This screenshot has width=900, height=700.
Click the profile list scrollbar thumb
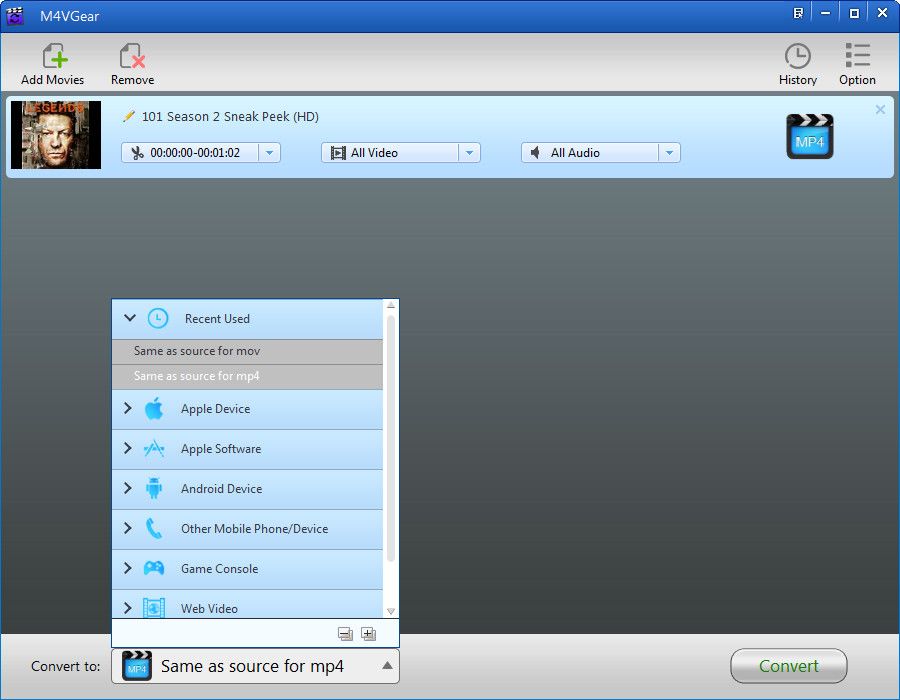pos(391,438)
